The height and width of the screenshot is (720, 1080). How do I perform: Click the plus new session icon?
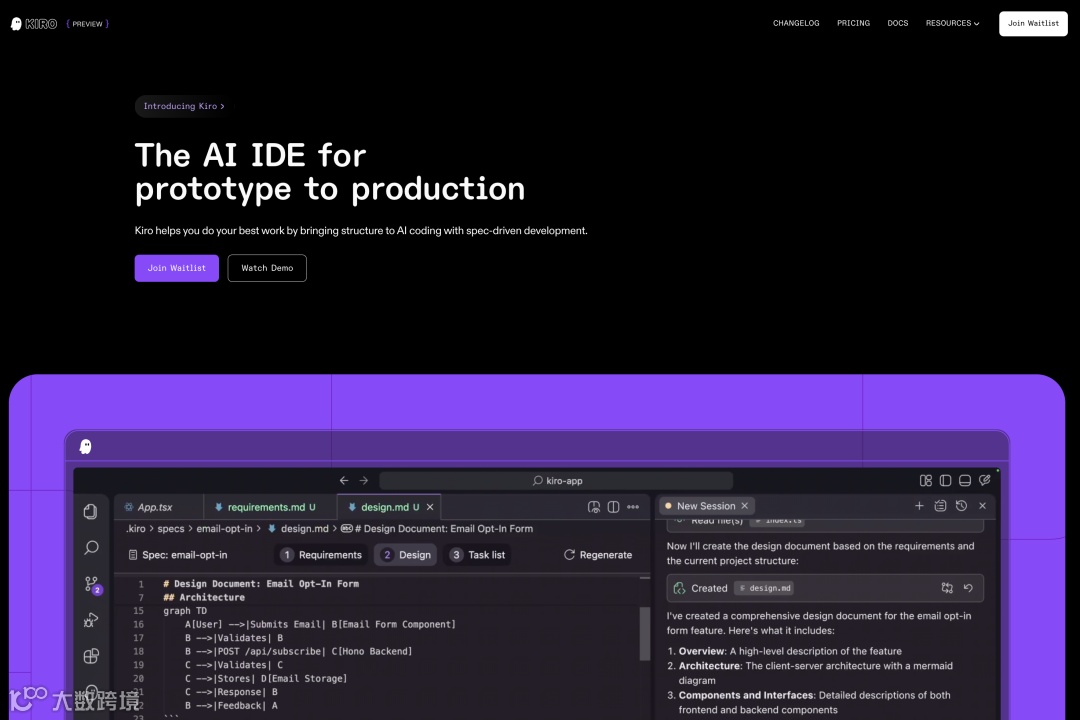[x=919, y=506]
